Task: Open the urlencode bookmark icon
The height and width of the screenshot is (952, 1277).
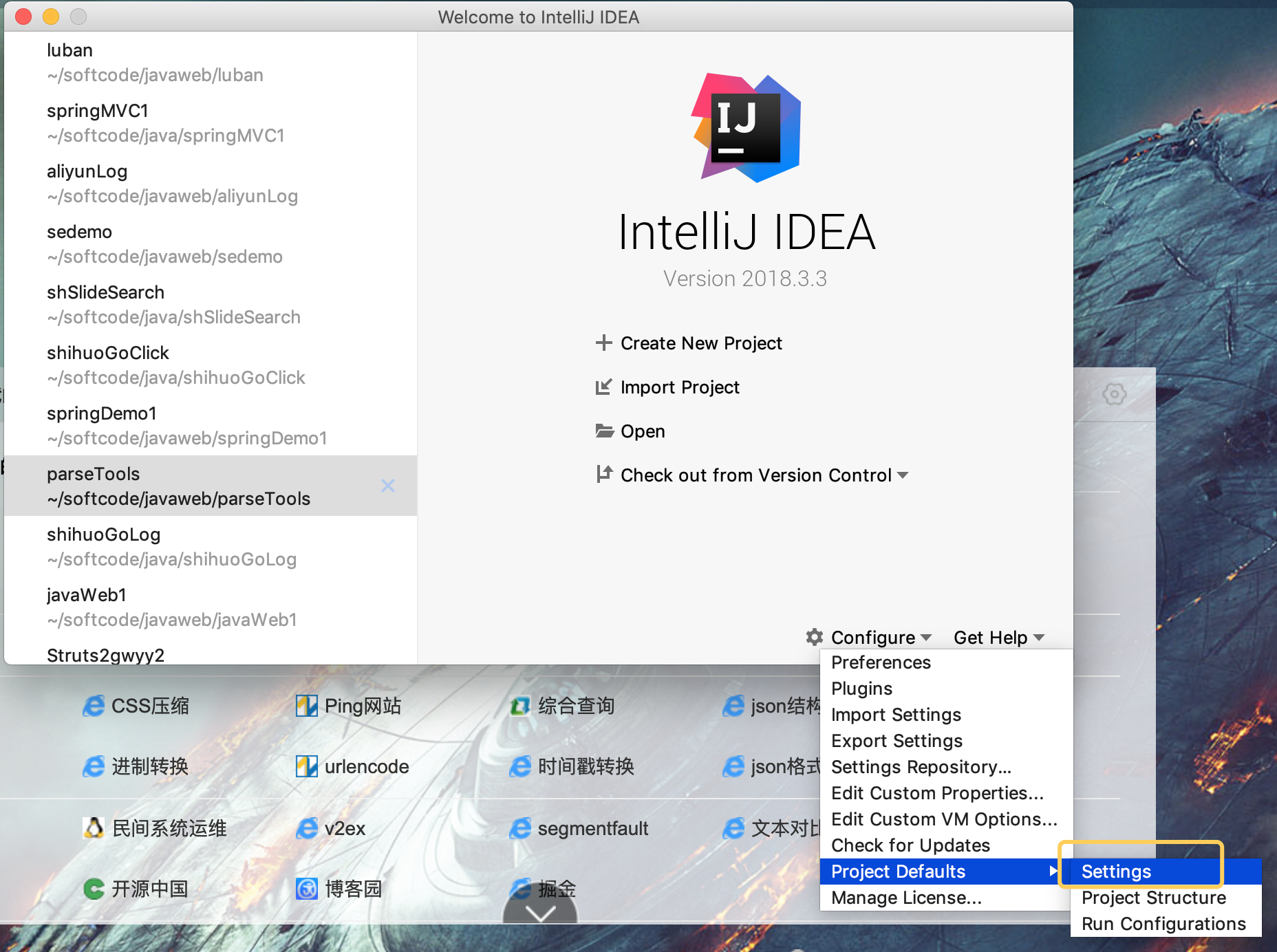Action: (307, 766)
